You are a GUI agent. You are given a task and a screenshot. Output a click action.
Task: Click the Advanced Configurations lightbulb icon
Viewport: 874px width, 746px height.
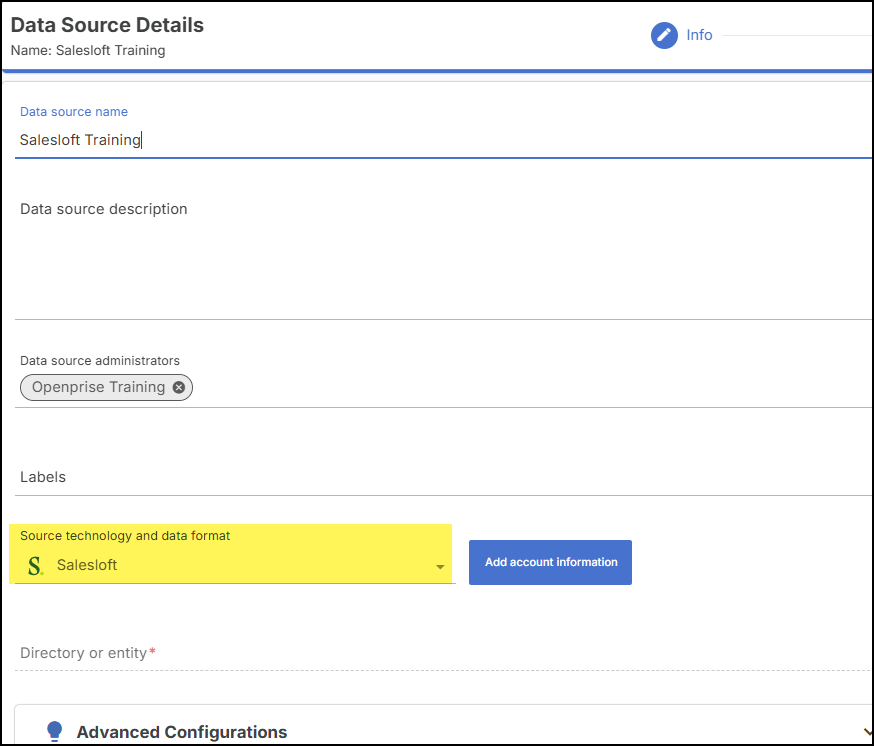tap(55, 731)
